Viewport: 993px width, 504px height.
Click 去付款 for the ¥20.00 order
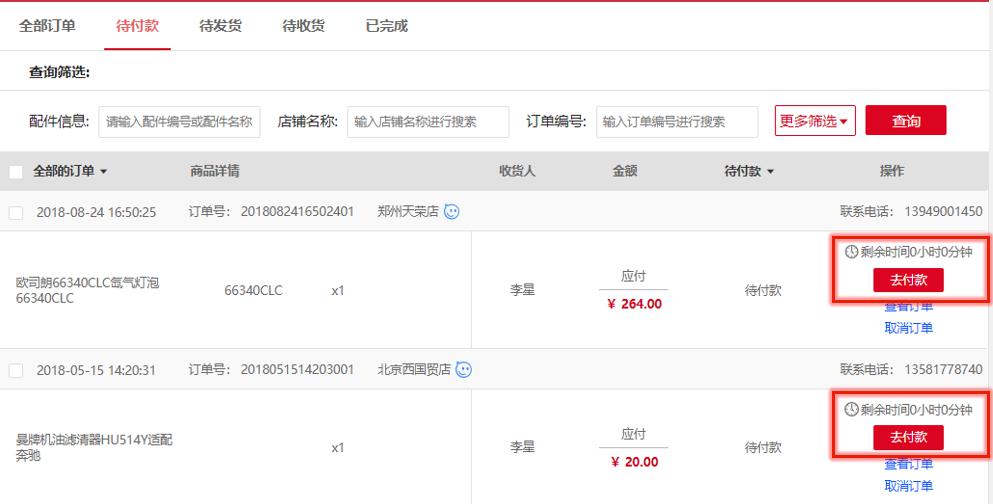tap(908, 437)
